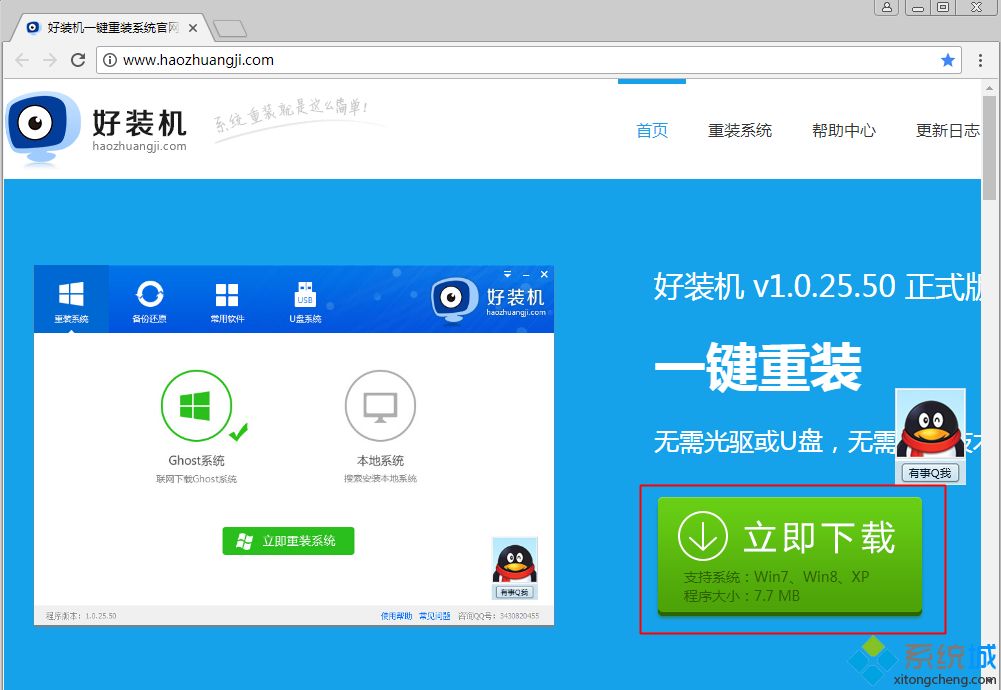This screenshot has height=690, width=1001.
Task: Click the 好装机 v1.0.25.50 正式版 heading
Action: (x=818, y=287)
